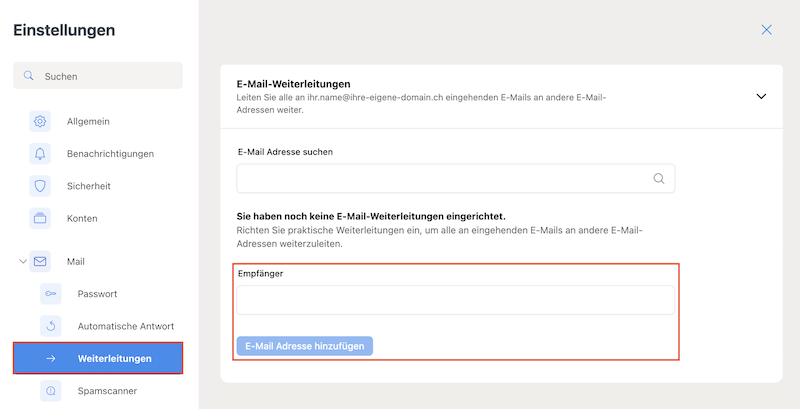
Task: Click the Sicherheit shield icon
Action: click(40, 186)
